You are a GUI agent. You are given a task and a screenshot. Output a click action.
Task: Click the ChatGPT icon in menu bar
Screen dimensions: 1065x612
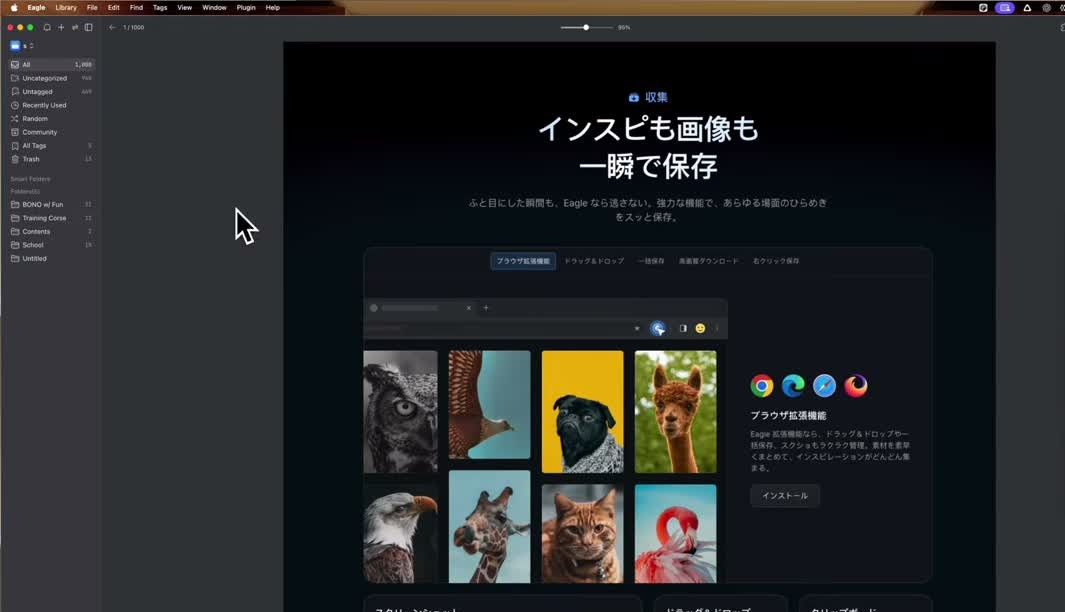pyautogui.click(x=1047, y=8)
